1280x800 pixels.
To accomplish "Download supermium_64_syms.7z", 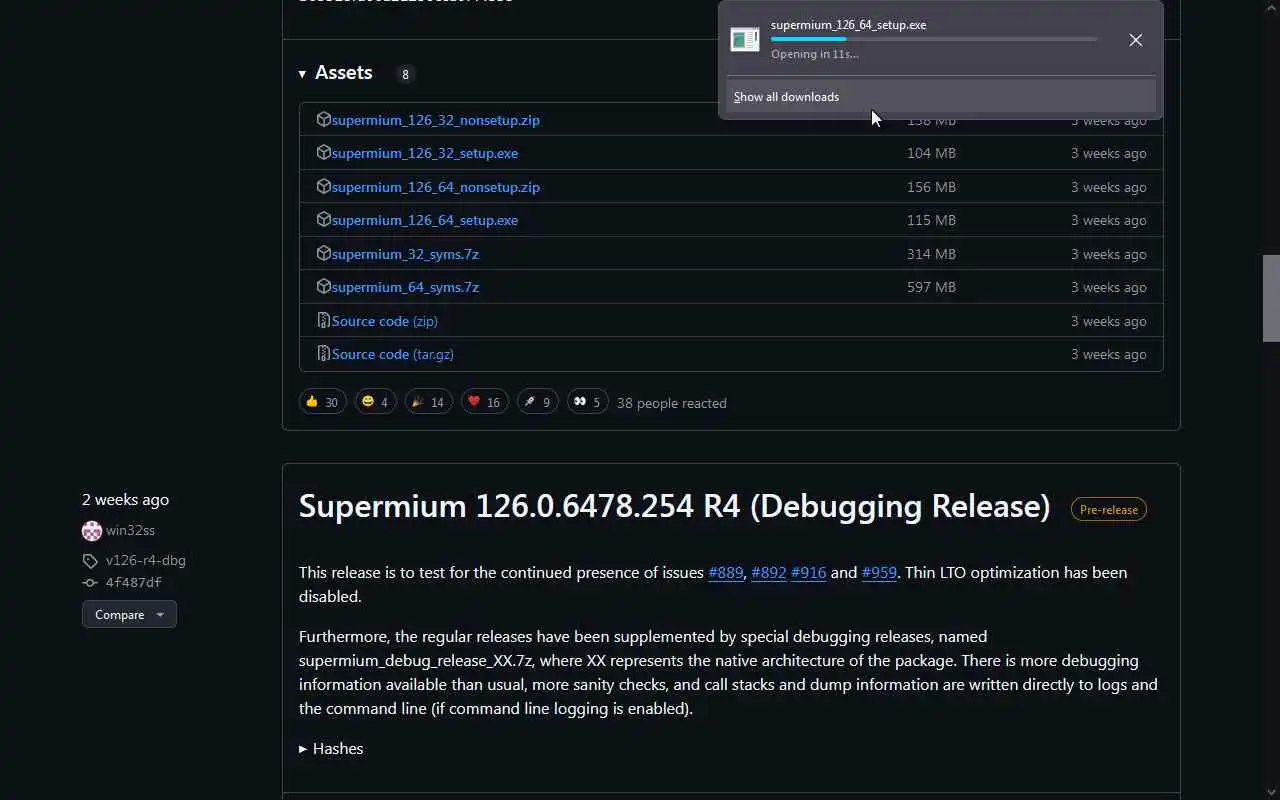I will [405, 287].
